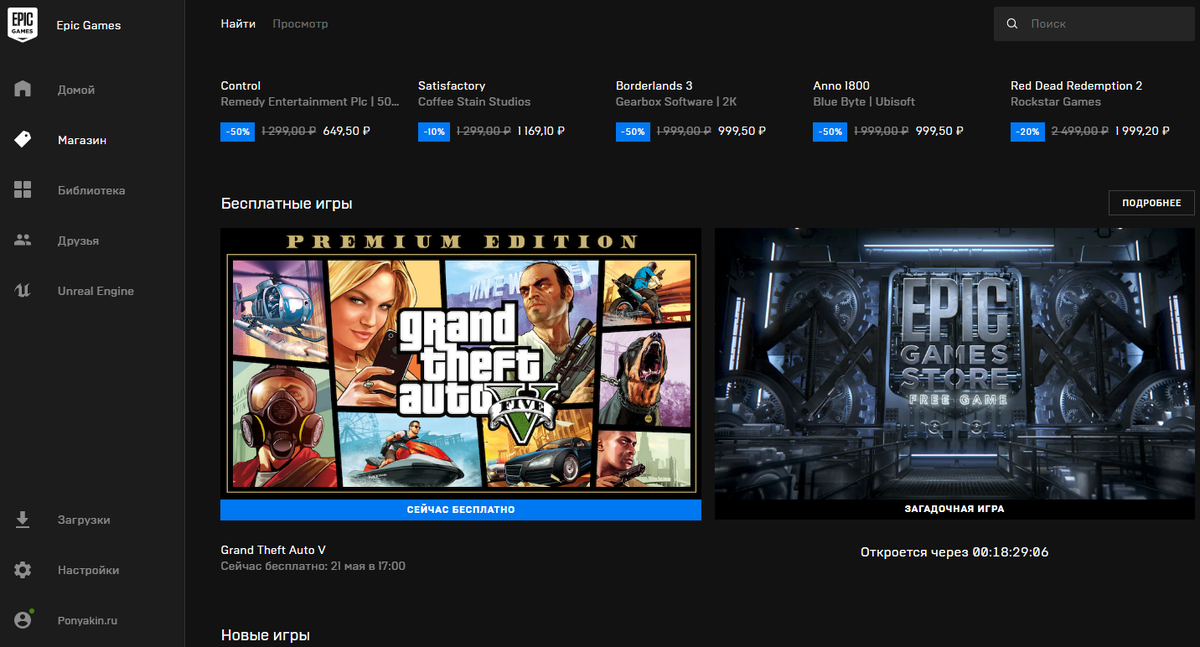Open the Grand Theft Auto V title link
This screenshot has height=647, width=1200.
(x=273, y=550)
